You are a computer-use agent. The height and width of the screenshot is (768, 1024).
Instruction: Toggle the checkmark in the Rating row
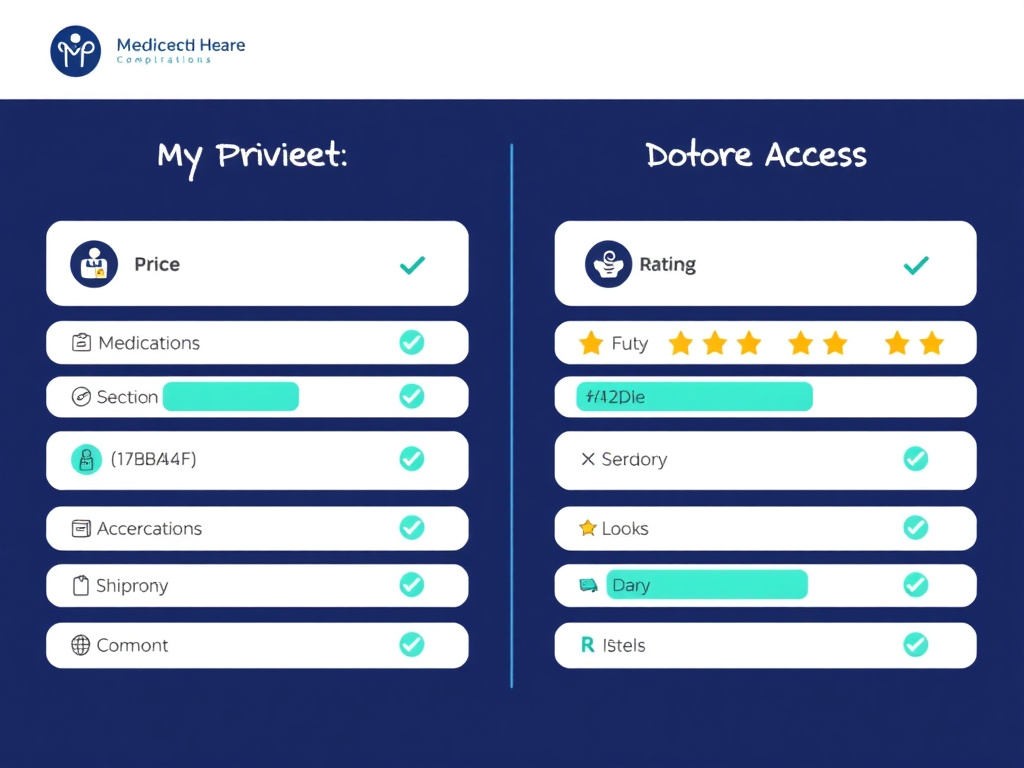click(x=915, y=264)
